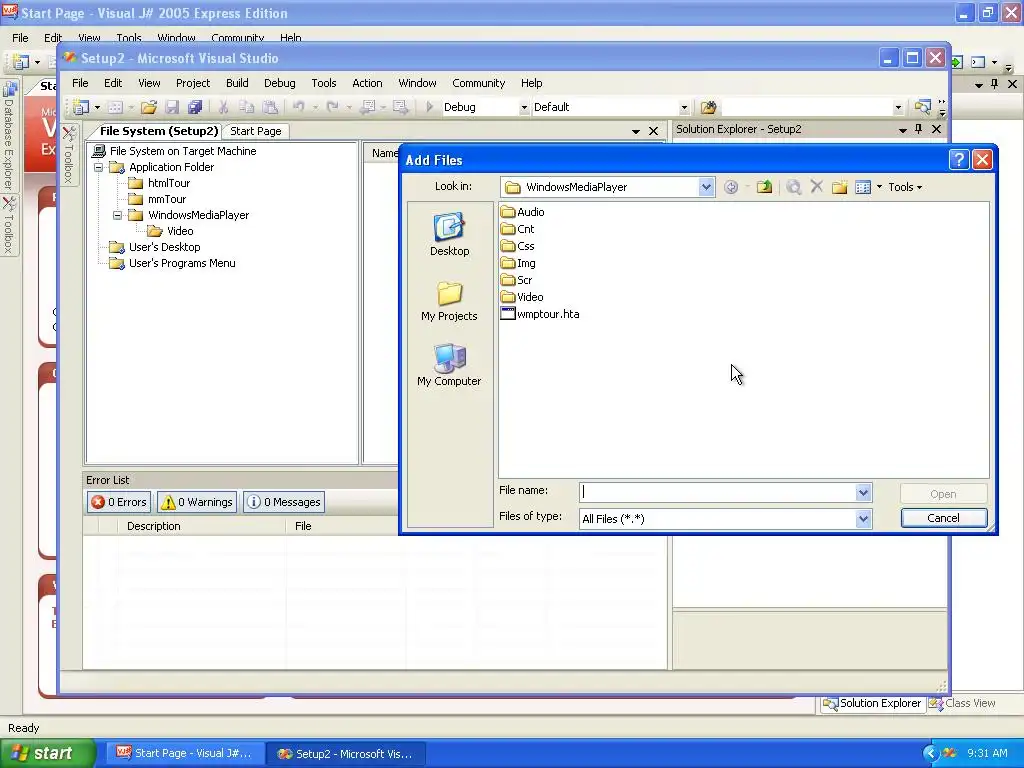This screenshot has height=768, width=1024.
Task: Open the Img folder in file list
Action: 518,263
